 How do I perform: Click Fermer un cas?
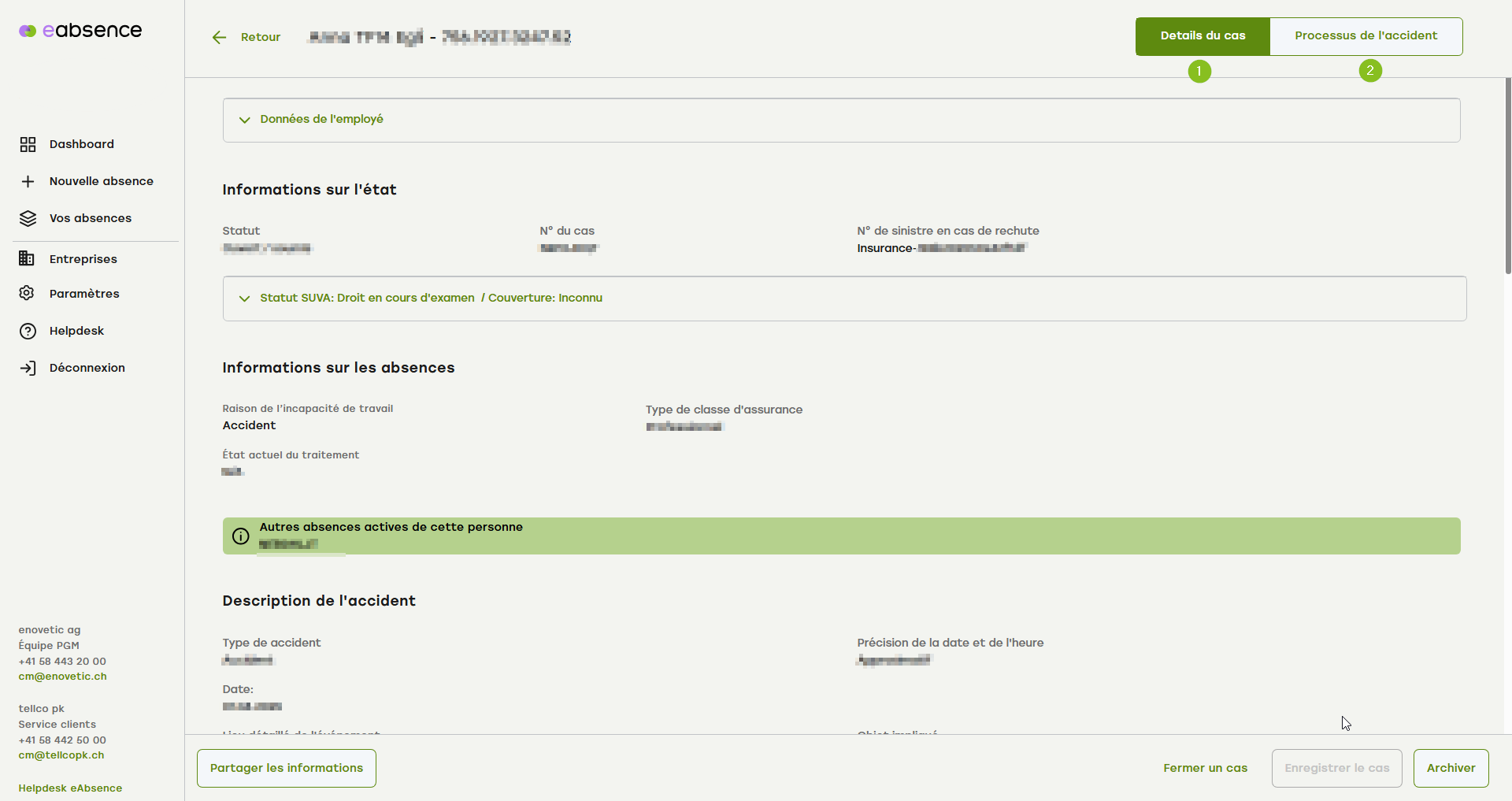coord(1205,768)
